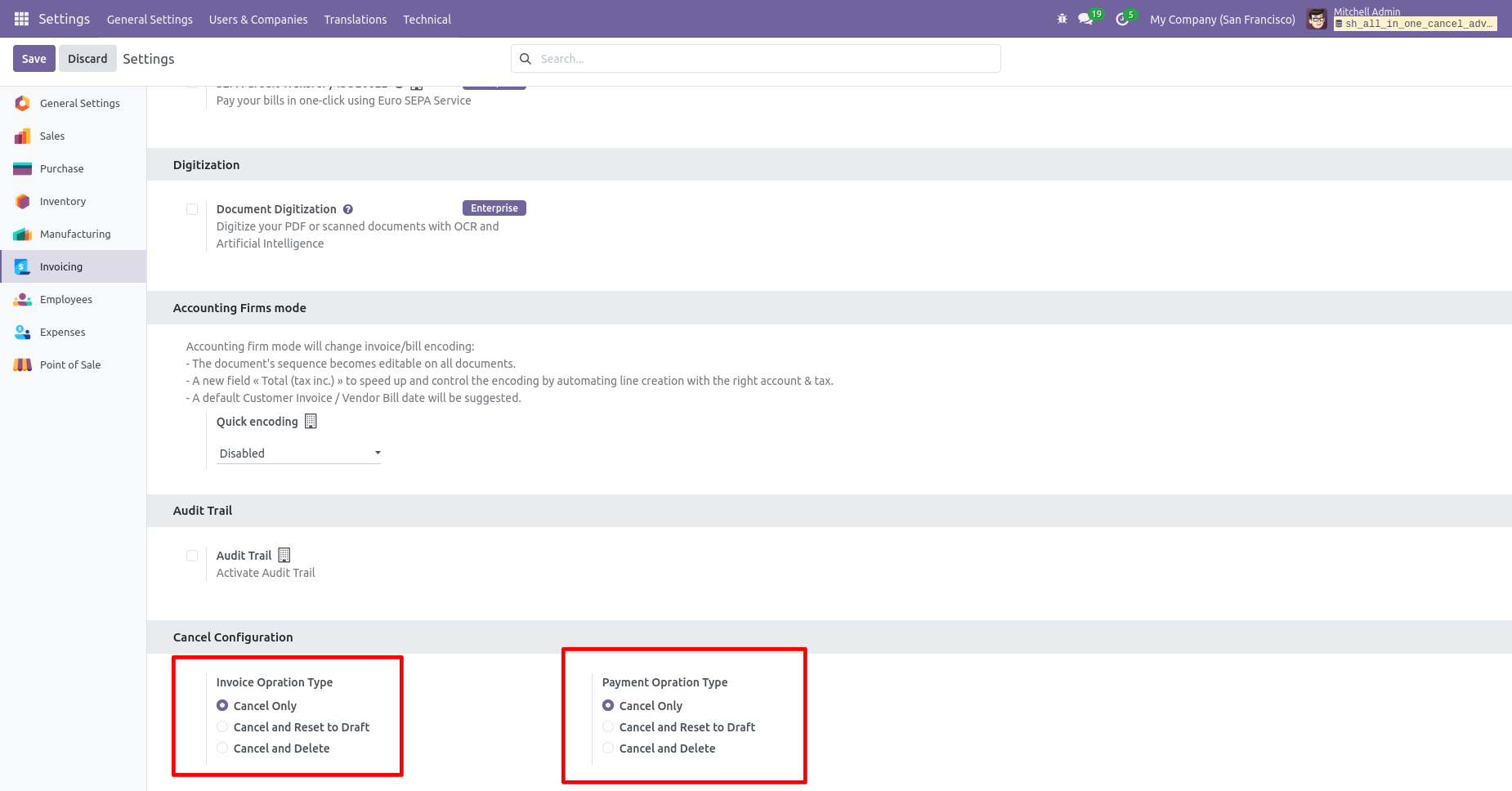Click the Mitchell Admin user name
Image resolution: width=1512 pixels, height=791 pixels.
[1367, 11]
